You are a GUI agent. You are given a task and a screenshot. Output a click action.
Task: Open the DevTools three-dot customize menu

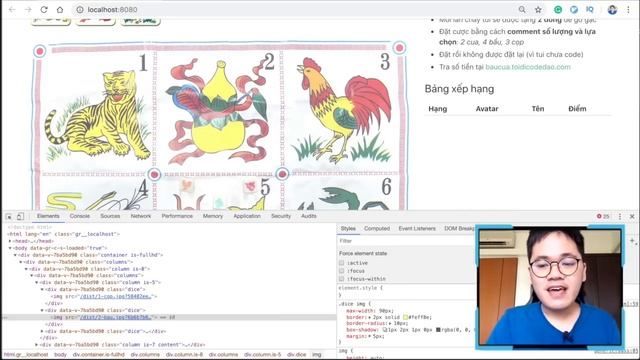point(620,216)
